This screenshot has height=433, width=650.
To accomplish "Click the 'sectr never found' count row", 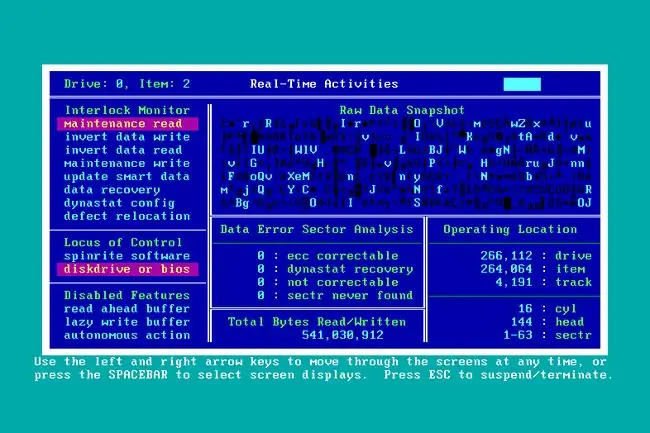I will (335, 295).
